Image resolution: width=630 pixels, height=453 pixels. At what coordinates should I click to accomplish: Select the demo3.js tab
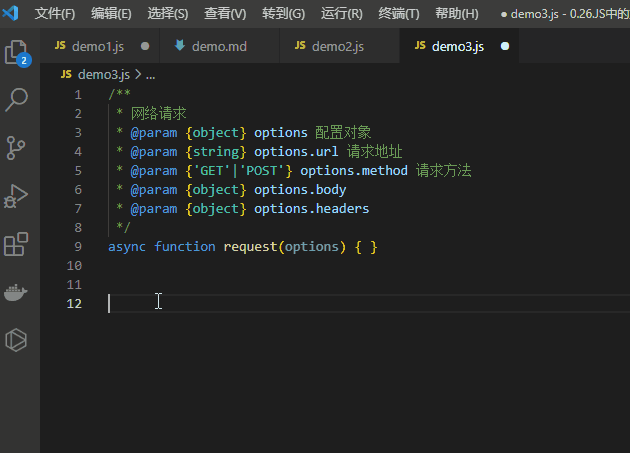coord(459,46)
